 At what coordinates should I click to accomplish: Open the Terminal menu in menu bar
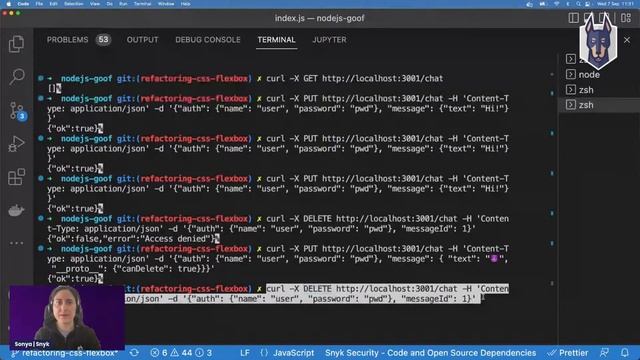pyautogui.click(x=142, y=4)
